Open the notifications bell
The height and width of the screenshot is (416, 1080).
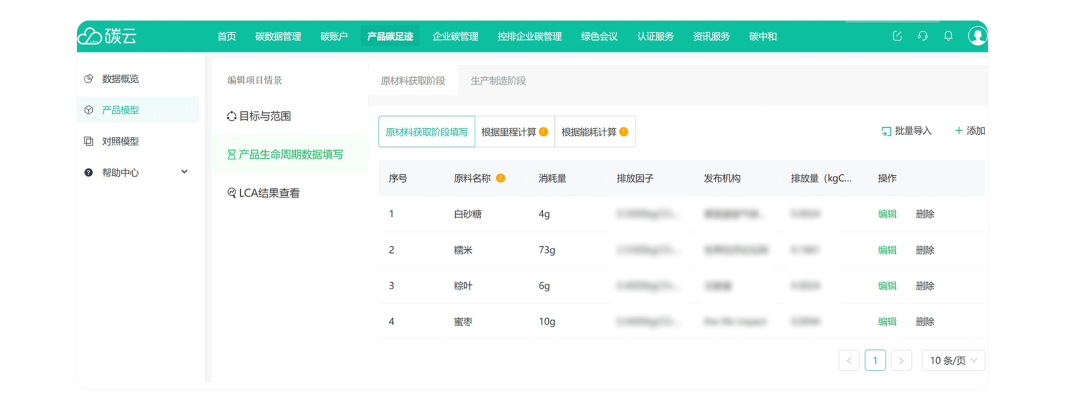pyautogui.click(x=949, y=36)
